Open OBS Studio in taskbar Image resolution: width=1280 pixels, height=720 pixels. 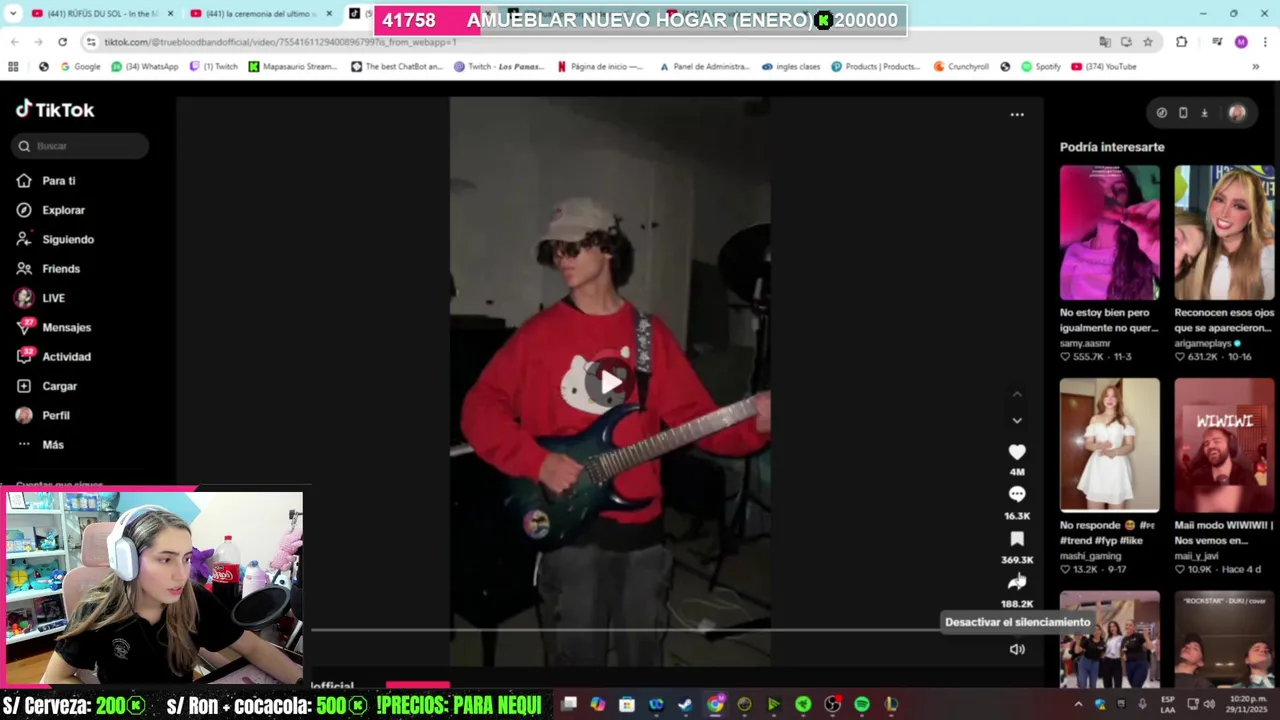(832, 704)
